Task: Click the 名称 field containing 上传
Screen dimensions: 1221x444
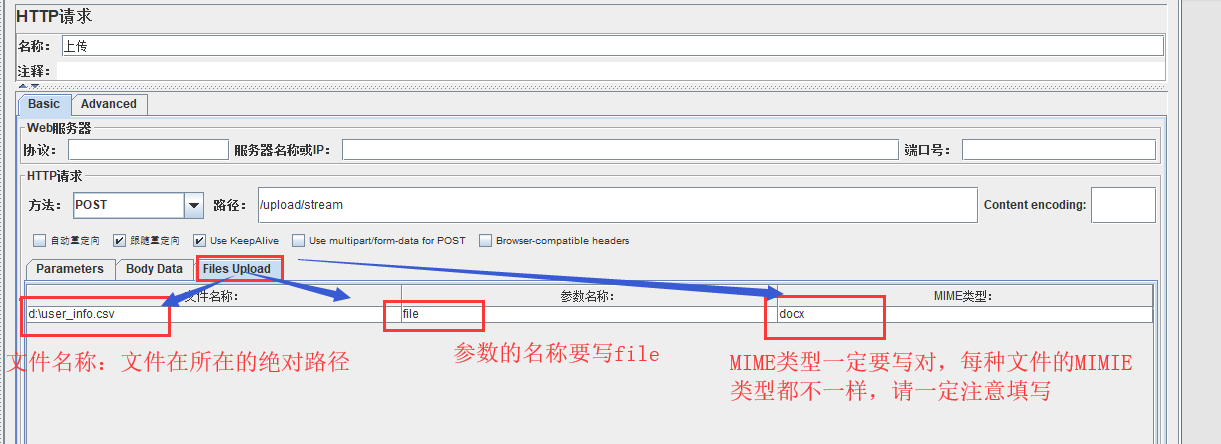Action: (612, 46)
